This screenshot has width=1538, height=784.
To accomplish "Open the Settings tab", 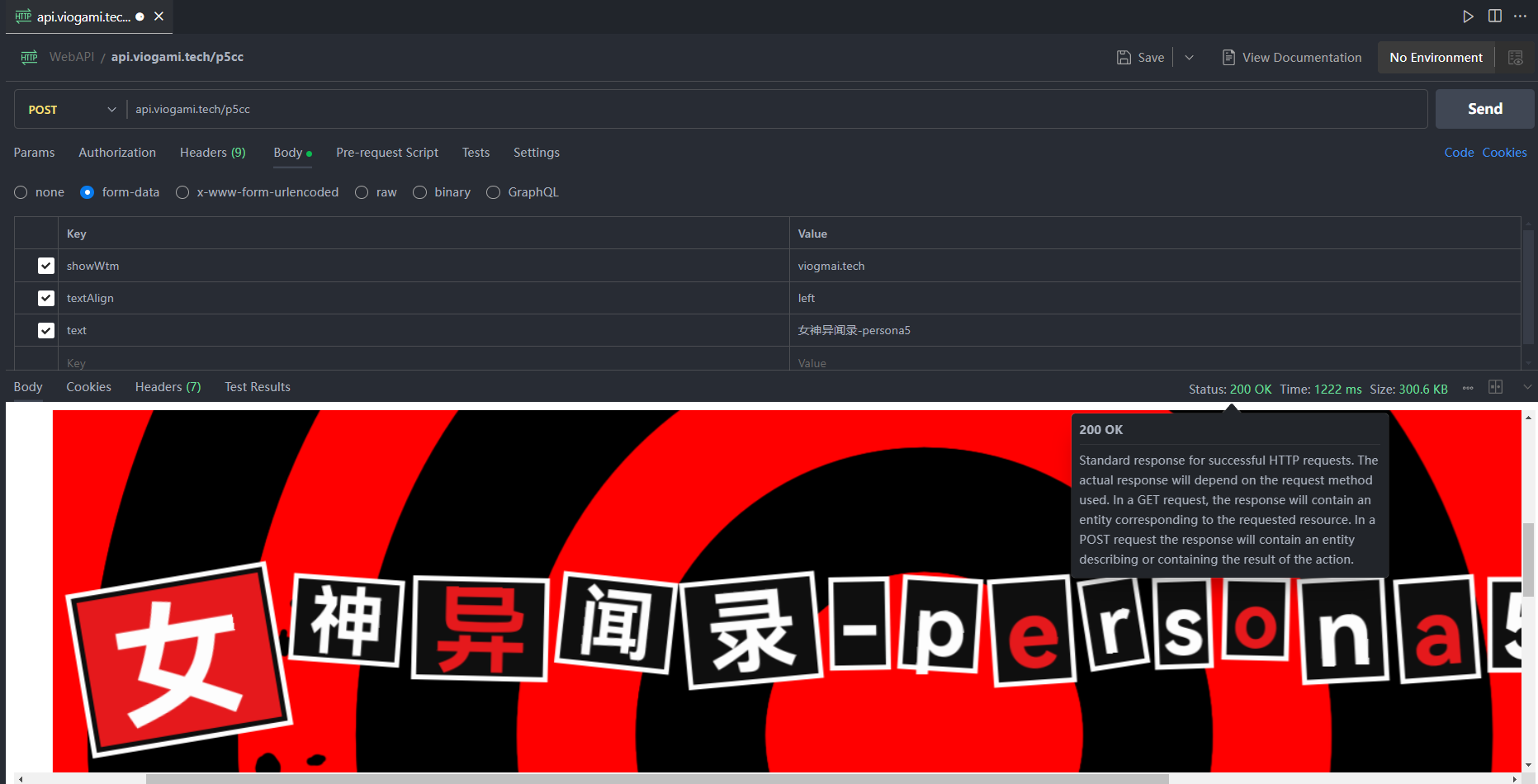I will [x=537, y=153].
